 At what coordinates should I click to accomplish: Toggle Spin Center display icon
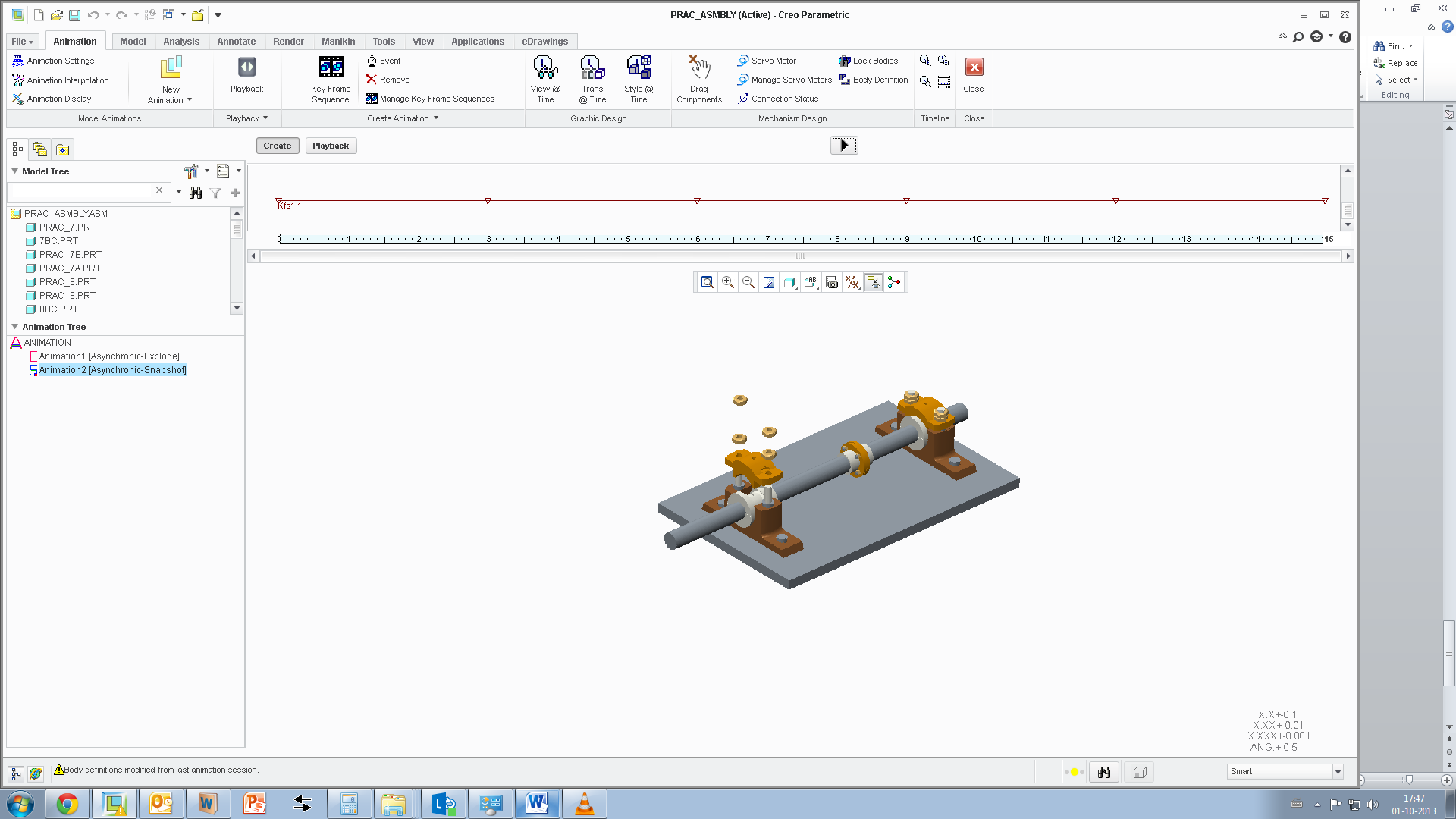pos(895,282)
